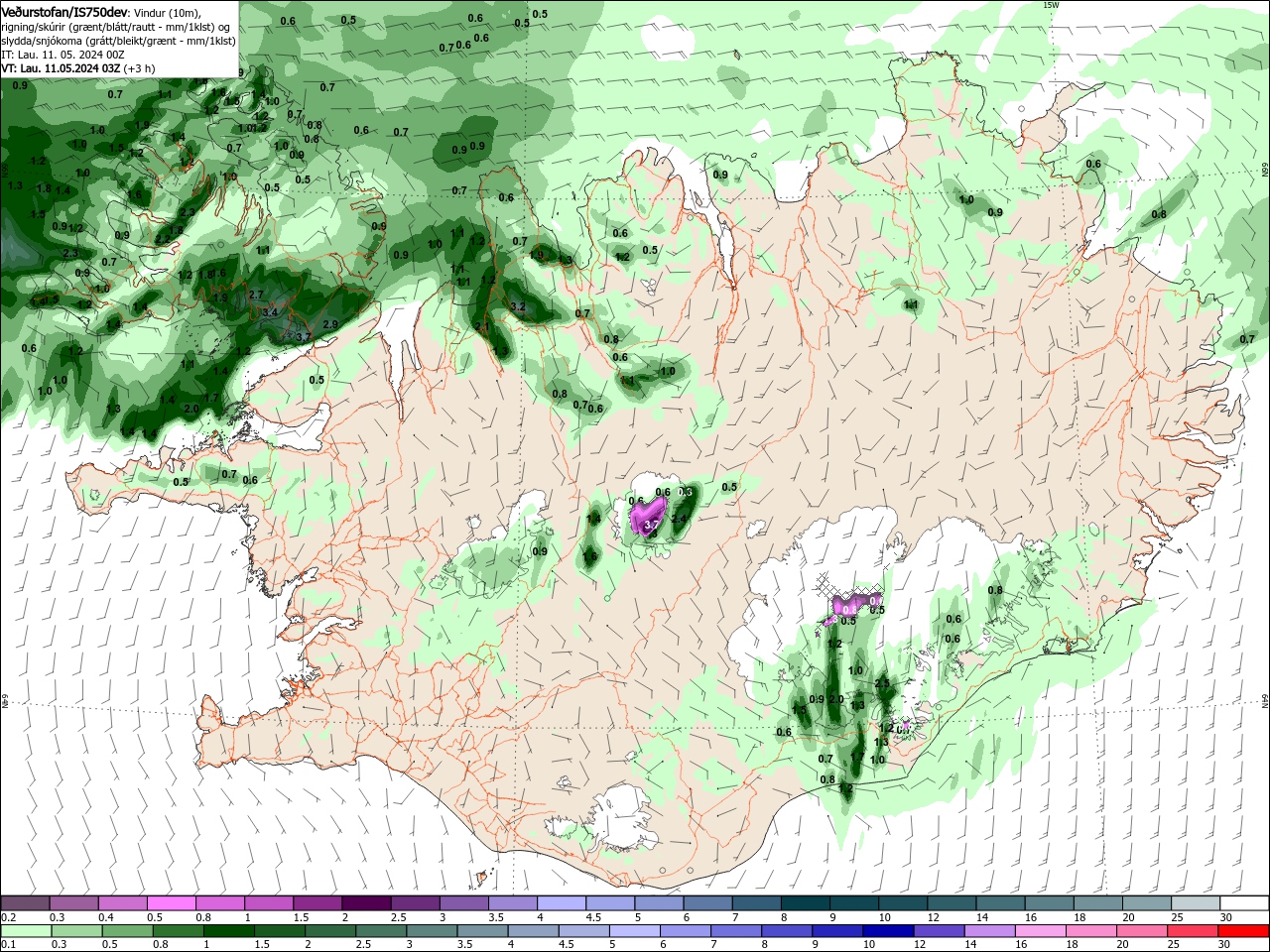The width and height of the screenshot is (1270, 952).
Task: Click the pale green 0.1 swatch in lower legend
Action: click(26, 931)
